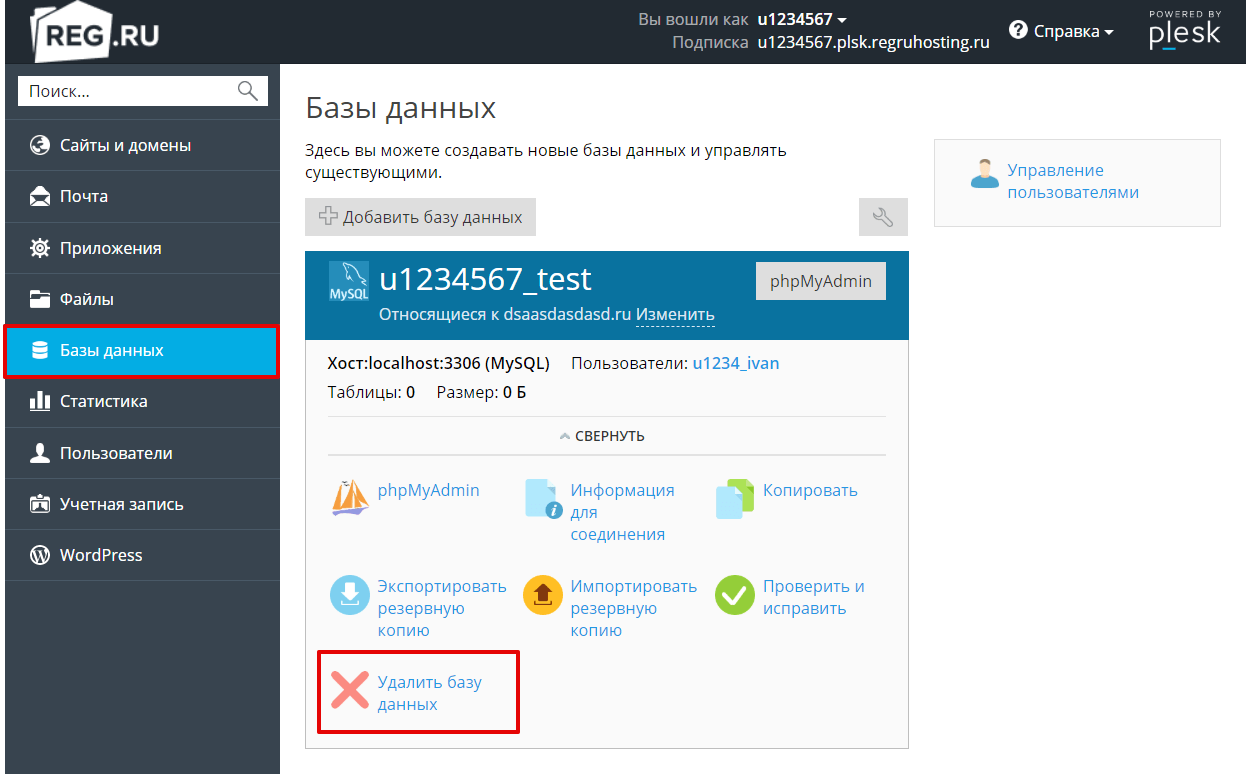This screenshot has height=774, width=1246.
Task: Click Импортировать резервную копию link
Action: [634, 608]
